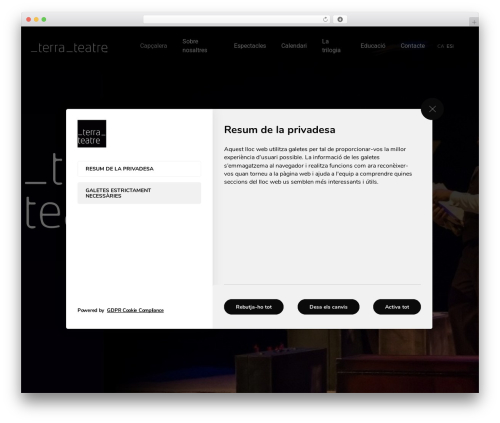Click the terra teatre logo in the modal
Image resolution: width=500 pixels, height=423 pixels.
coord(92,134)
